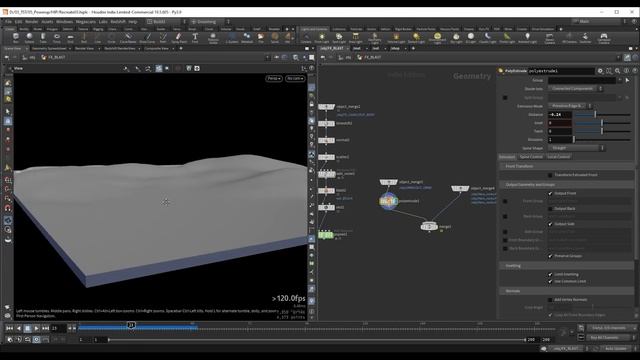640x360 pixels.
Task: Select the Spray Paint shelf tool
Action: (179, 38)
